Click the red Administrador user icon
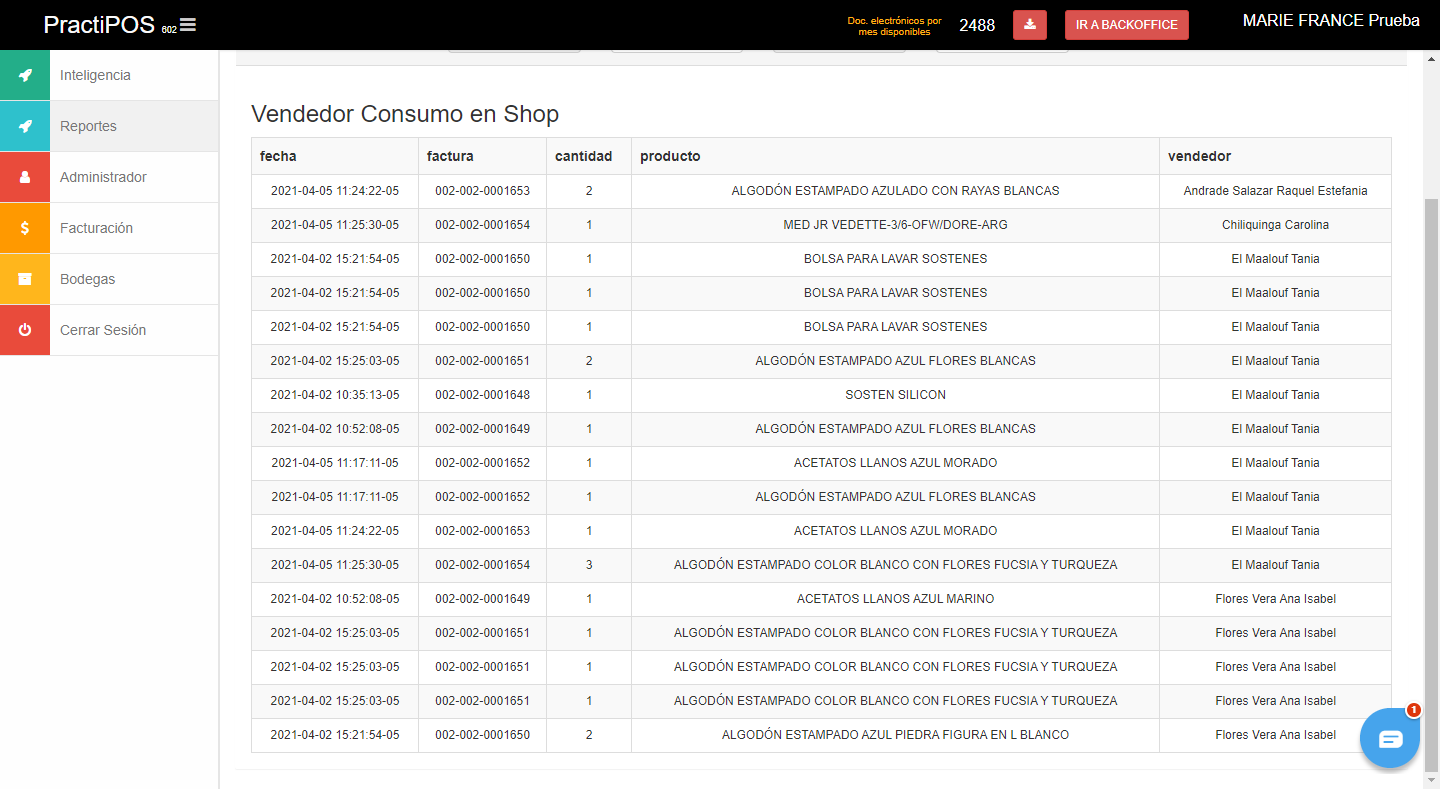 click(x=25, y=177)
